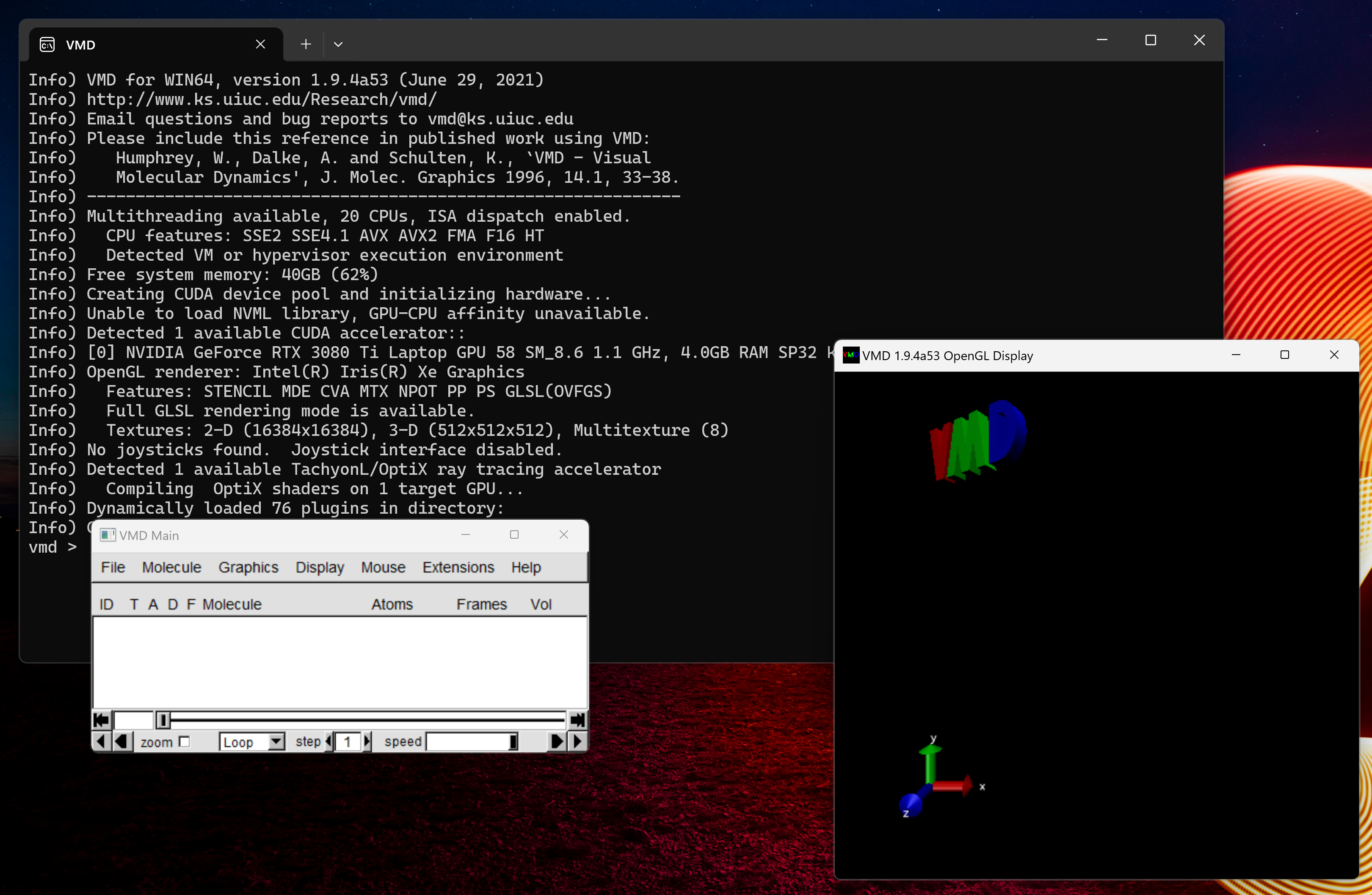Open terminal tab list dropdown chevron
Screen dimensions: 1372x895
tap(338, 44)
